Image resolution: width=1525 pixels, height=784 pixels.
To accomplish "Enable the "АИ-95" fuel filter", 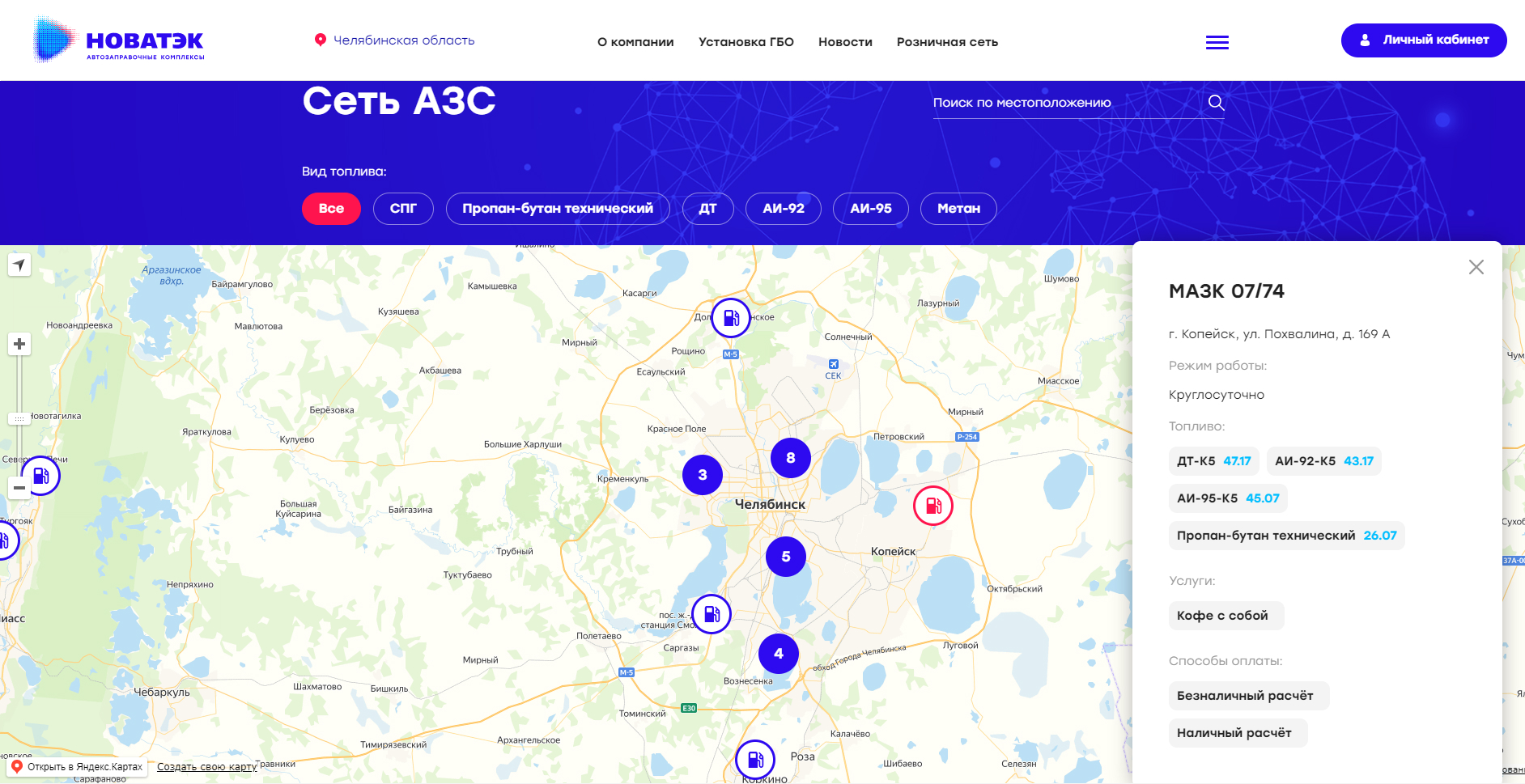I will coord(870,209).
